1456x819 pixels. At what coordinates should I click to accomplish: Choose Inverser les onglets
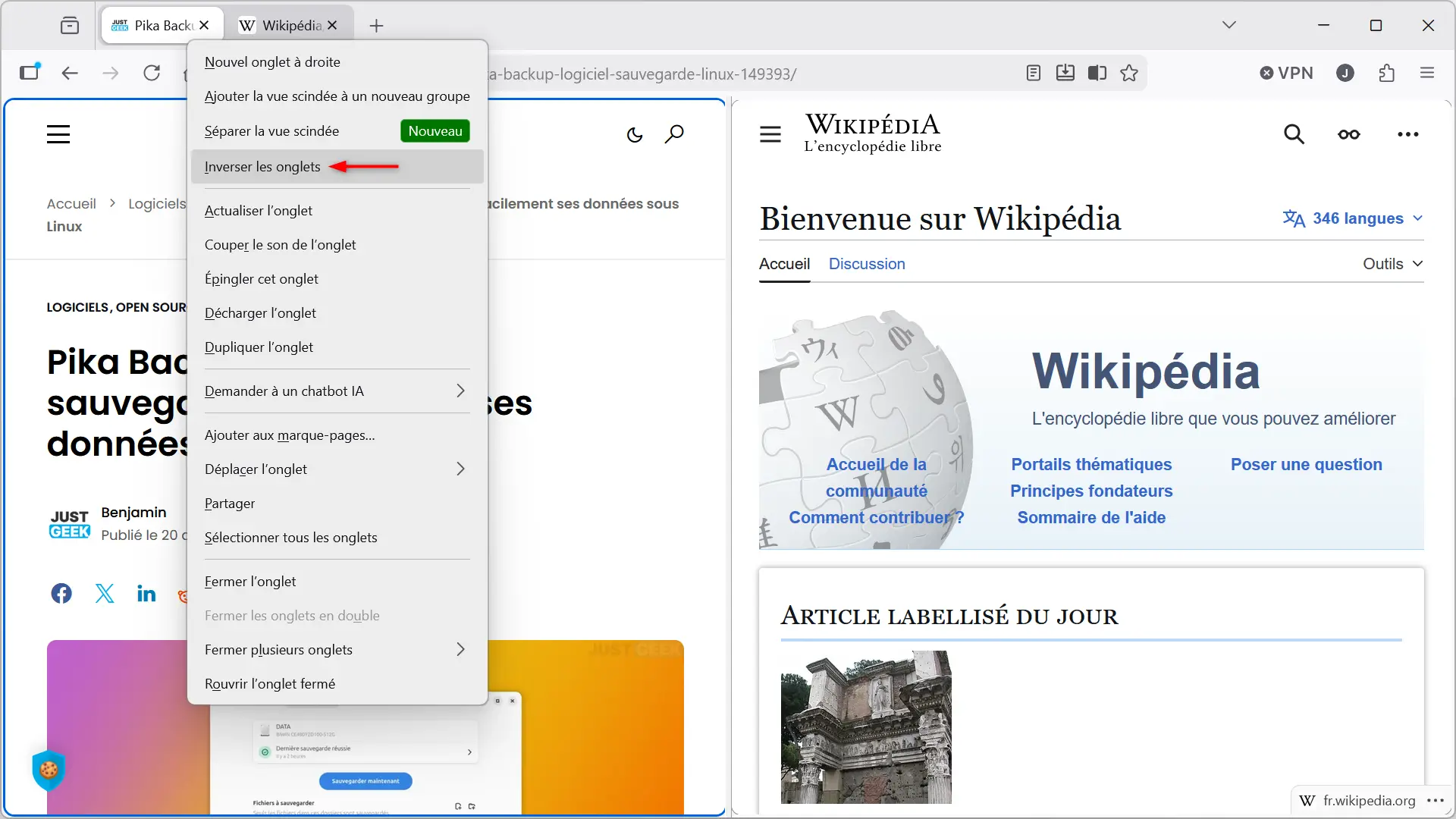[337, 167]
